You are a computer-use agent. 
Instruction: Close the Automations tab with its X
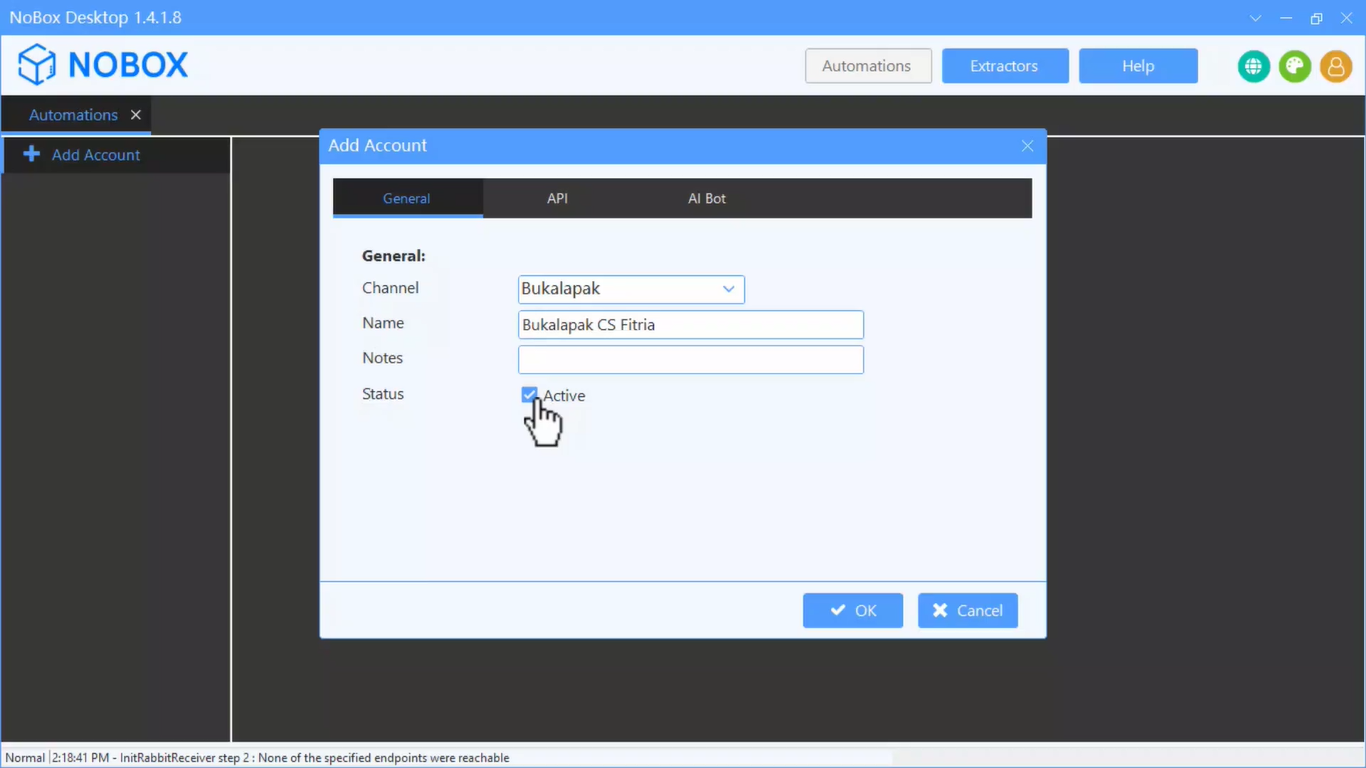[136, 115]
